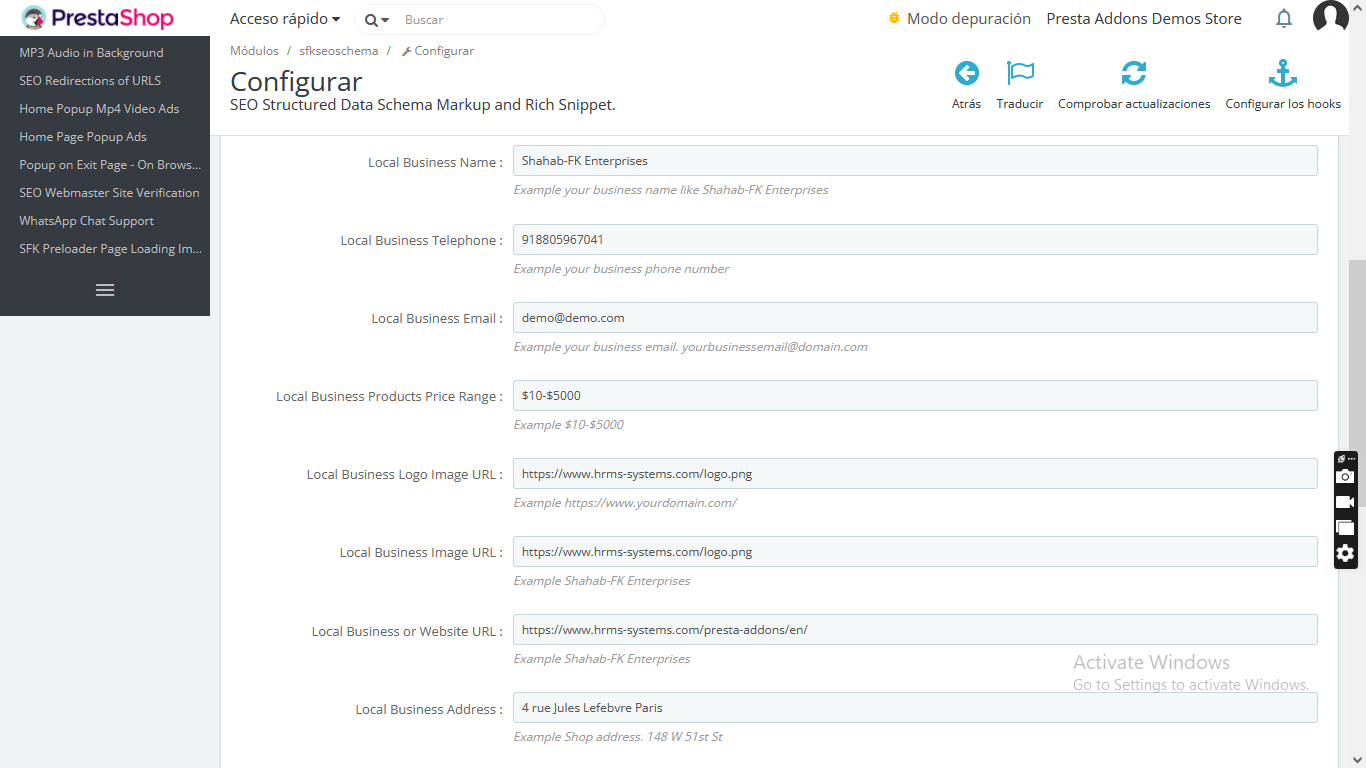The image size is (1366, 768).
Task: Click the Configurar page heading
Action: click(x=296, y=81)
